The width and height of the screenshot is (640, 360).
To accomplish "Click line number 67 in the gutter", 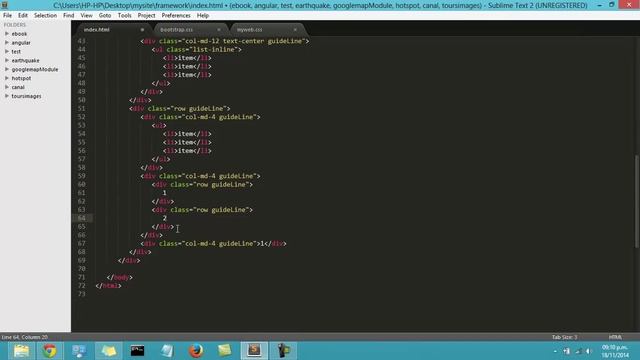I will point(82,244).
